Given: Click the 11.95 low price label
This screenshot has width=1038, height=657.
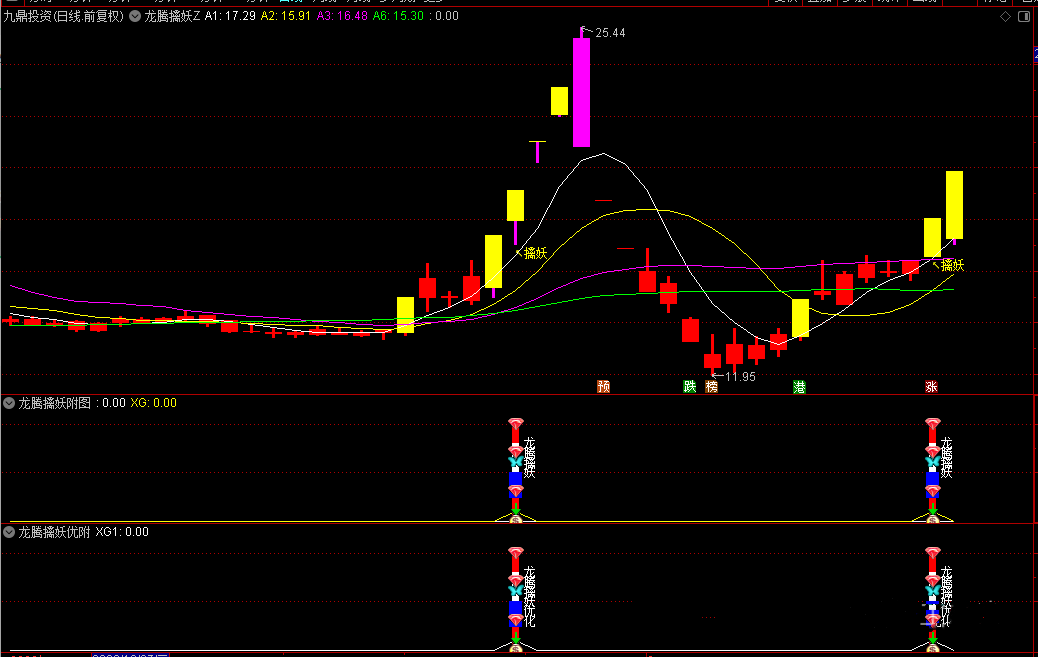Looking at the screenshot, I should click(x=739, y=376).
